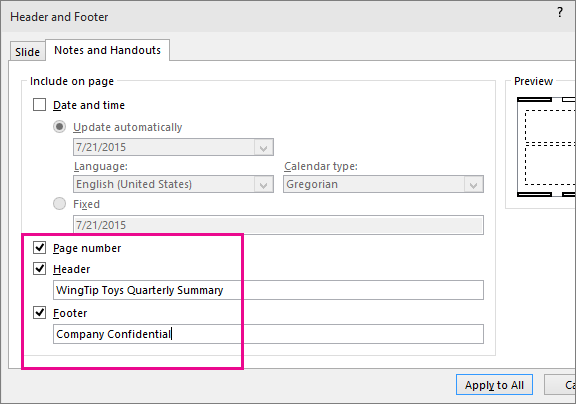The image size is (576, 404).
Task: Click the WingTip Toys Quarterly Summary header field
Action: point(268,290)
